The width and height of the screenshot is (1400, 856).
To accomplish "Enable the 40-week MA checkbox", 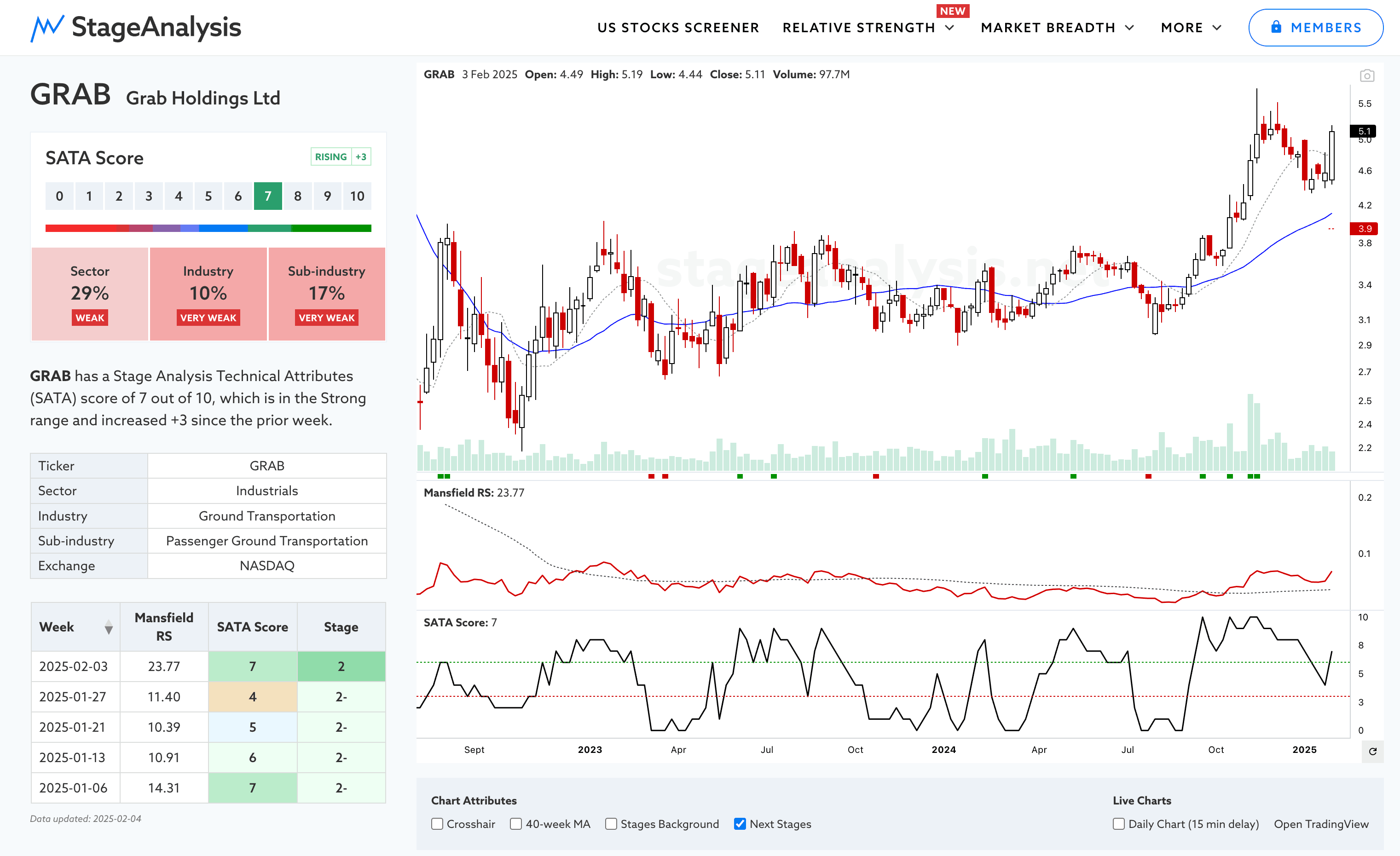I will [x=516, y=824].
